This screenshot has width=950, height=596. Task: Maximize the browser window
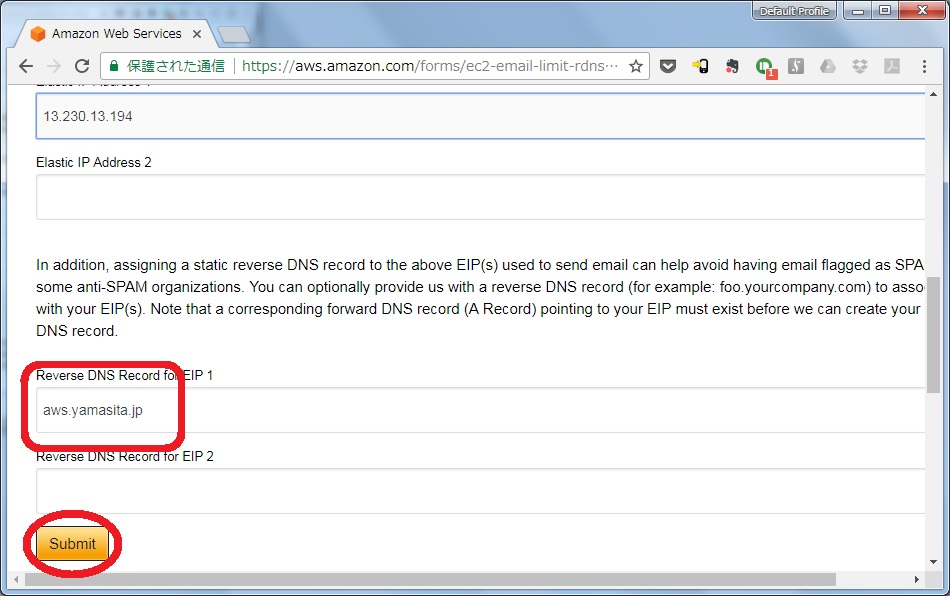[885, 11]
